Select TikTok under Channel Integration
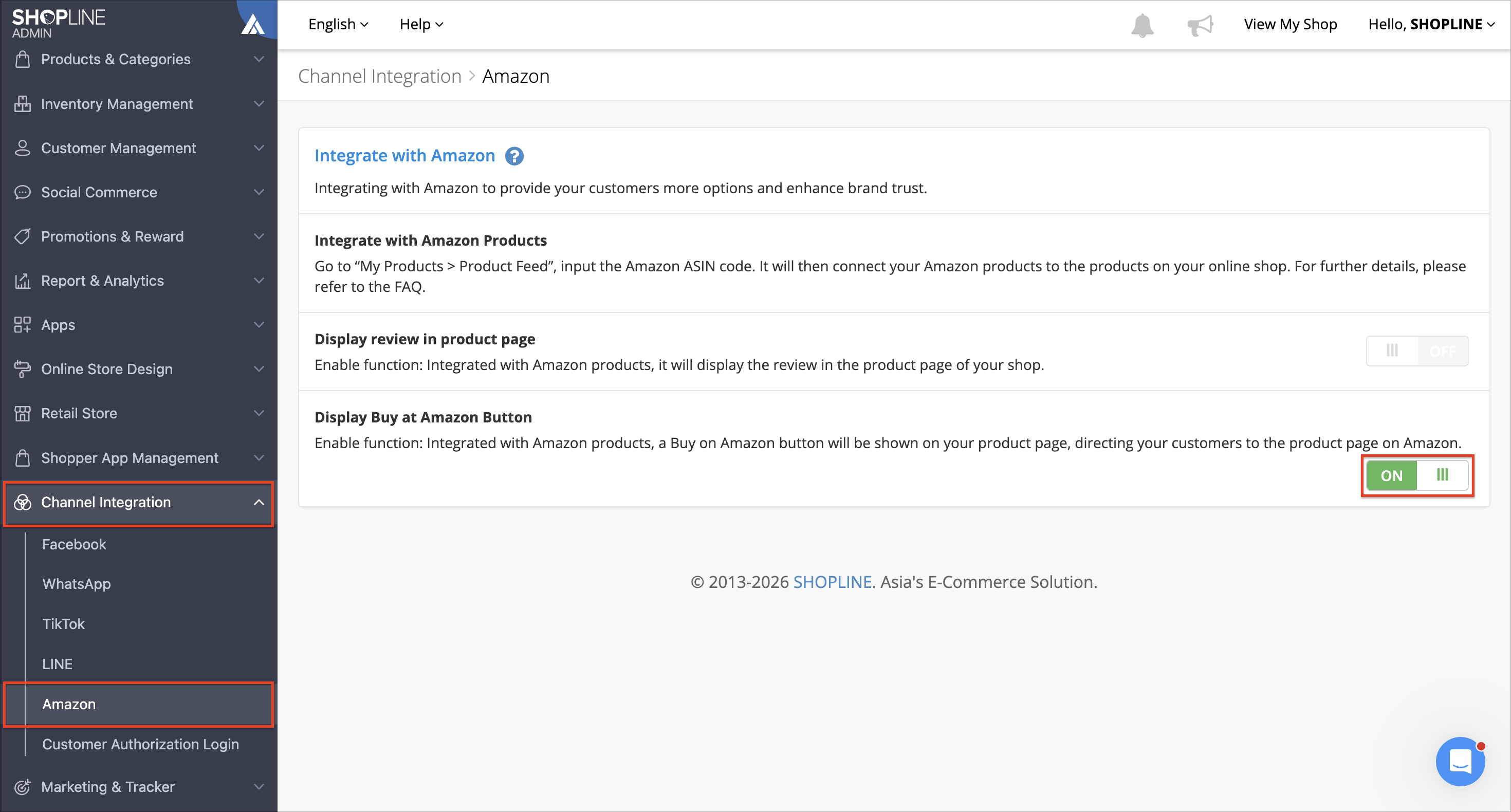 (x=63, y=624)
